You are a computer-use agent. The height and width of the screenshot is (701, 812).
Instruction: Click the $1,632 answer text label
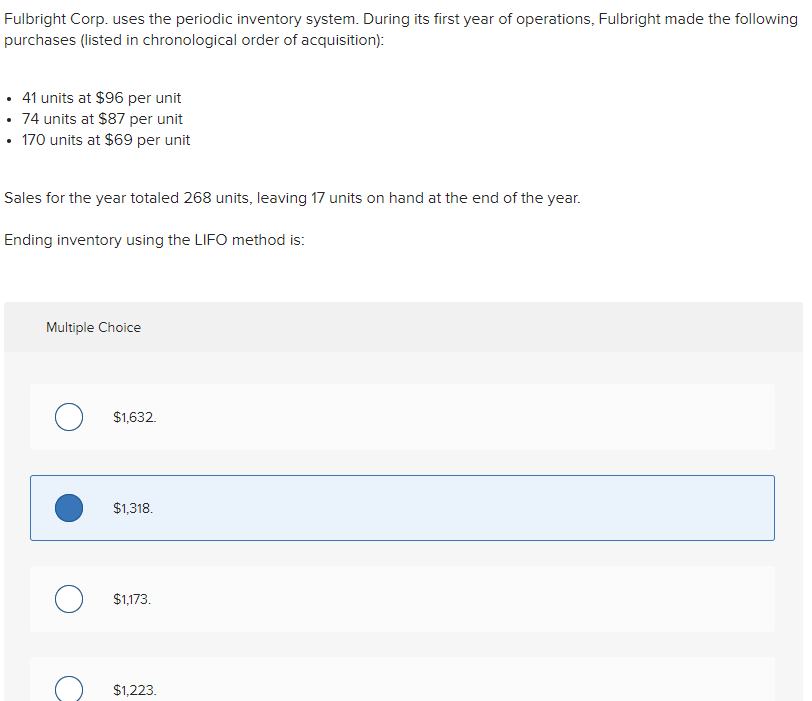pyautogui.click(x=135, y=417)
